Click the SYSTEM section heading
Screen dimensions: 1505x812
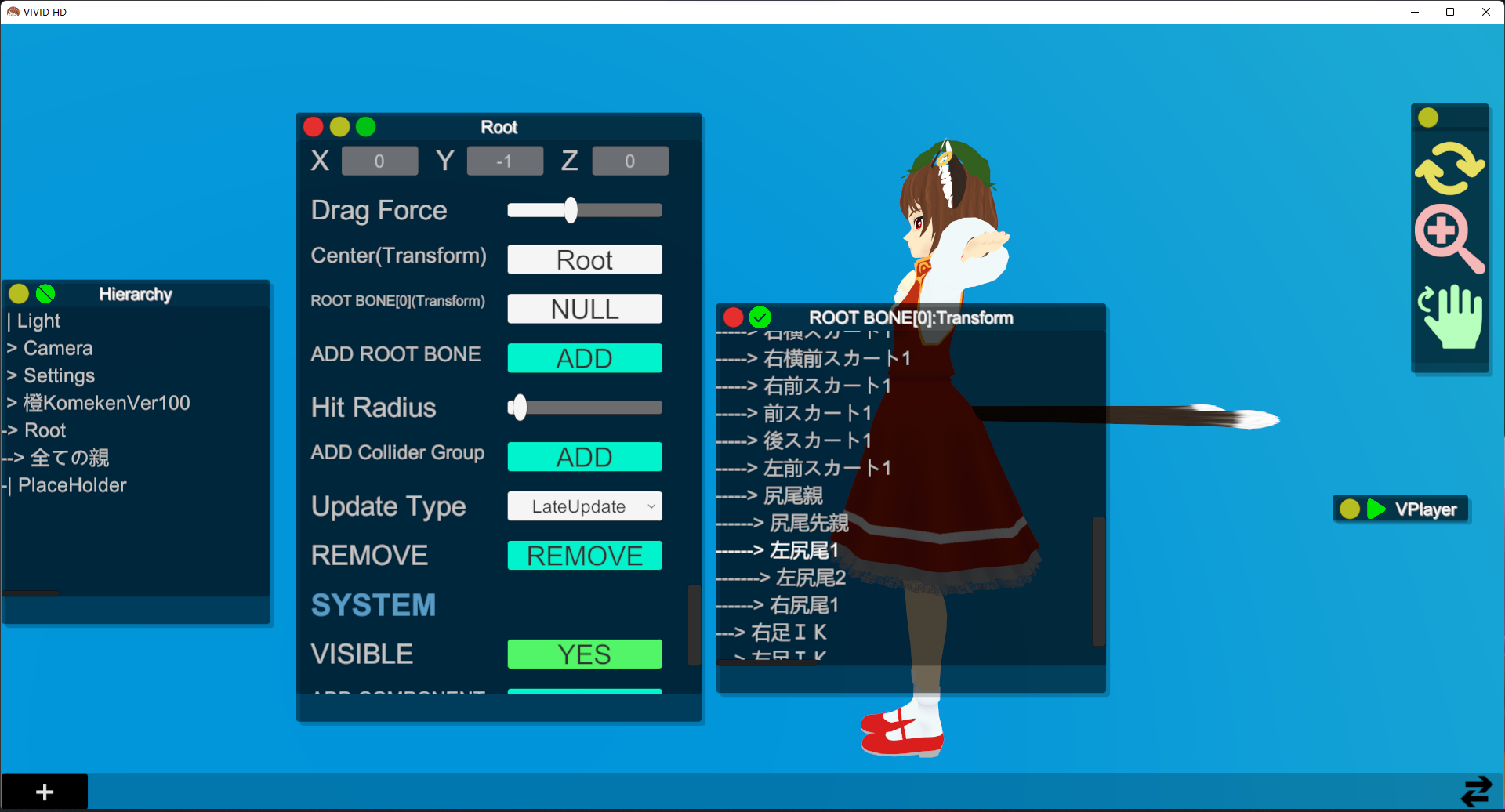[373, 605]
